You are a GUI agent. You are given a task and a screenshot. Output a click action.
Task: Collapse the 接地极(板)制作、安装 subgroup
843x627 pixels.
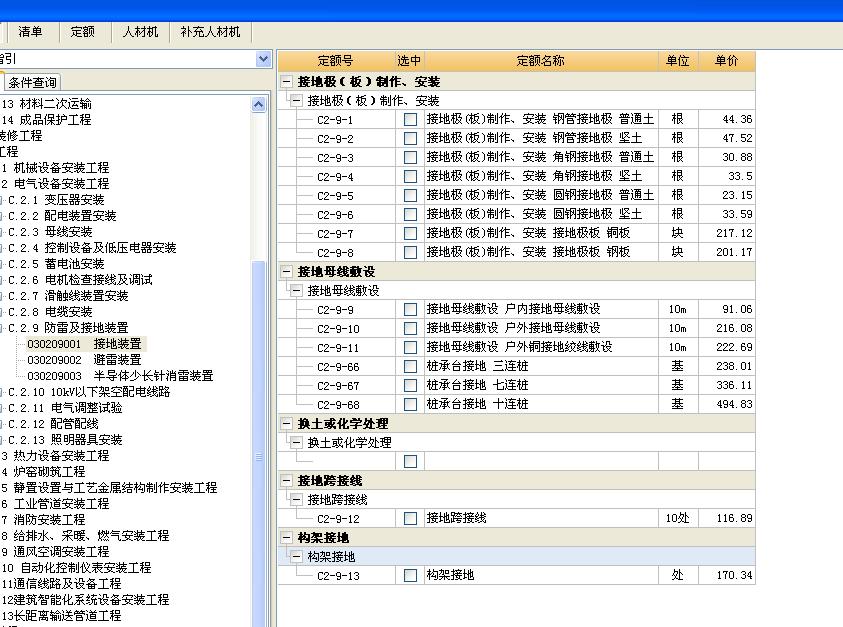296,101
